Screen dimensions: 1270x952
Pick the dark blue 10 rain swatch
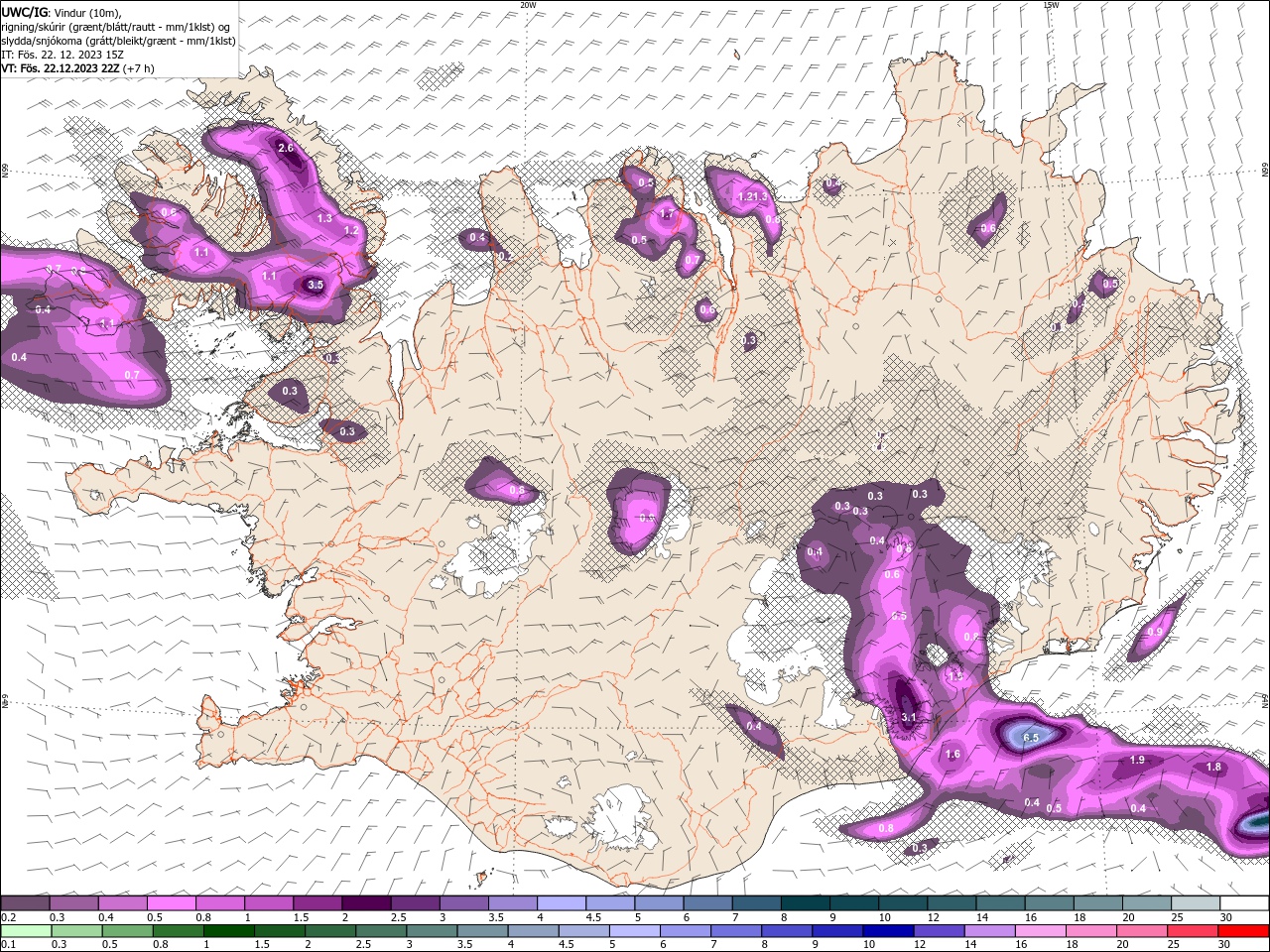click(886, 931)
